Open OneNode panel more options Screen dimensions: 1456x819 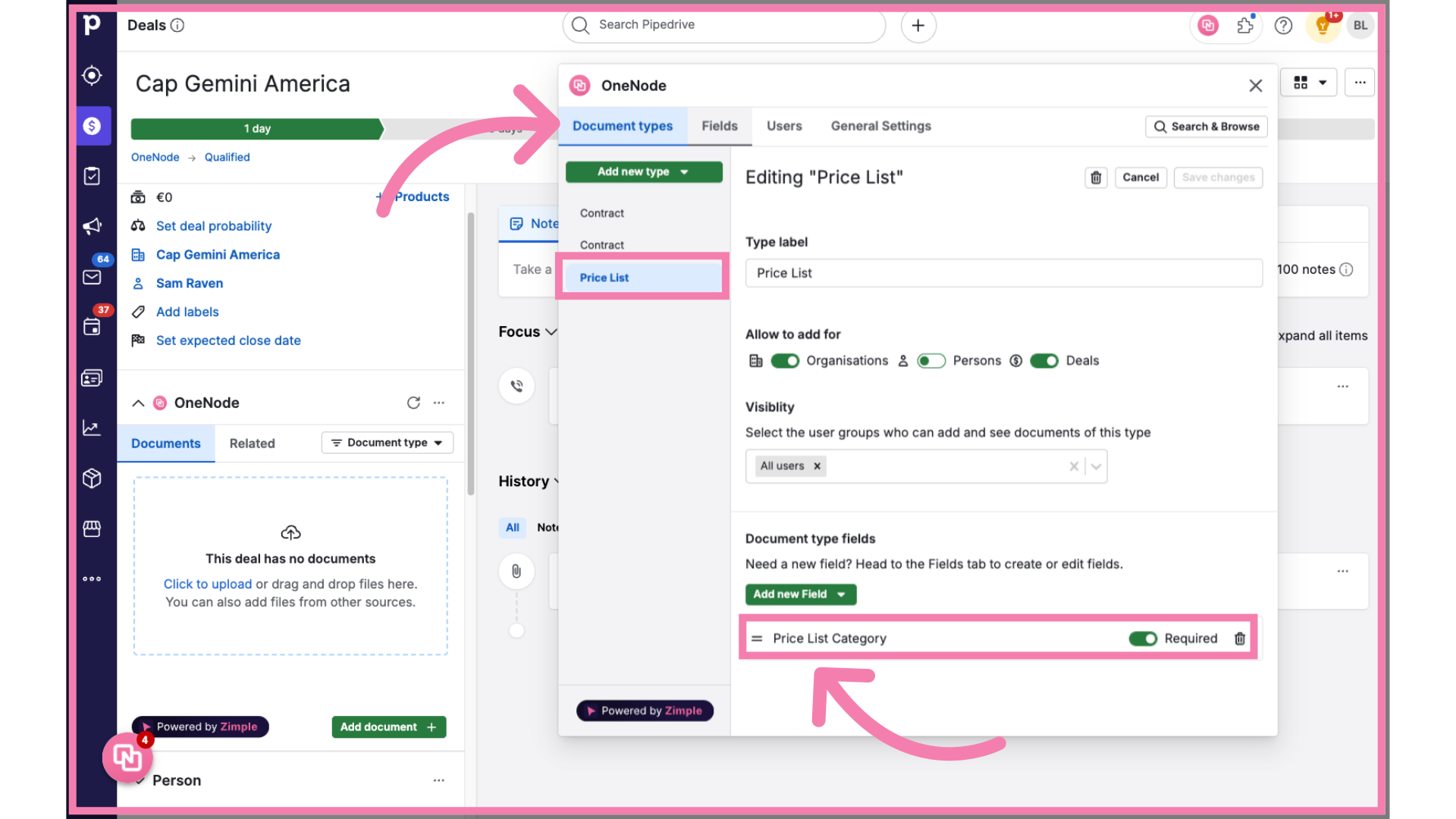pyautogui.click(x=439, y=403)
